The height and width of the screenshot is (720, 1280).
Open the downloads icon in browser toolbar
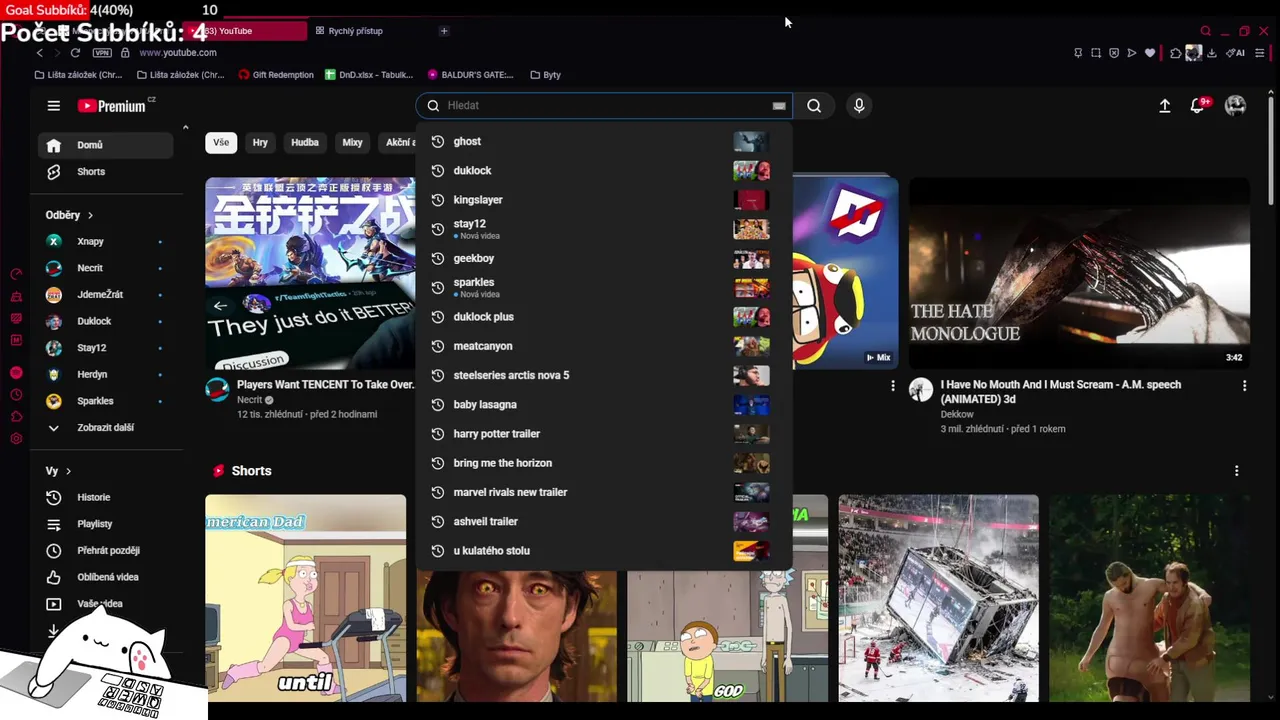pos(1212,53)
